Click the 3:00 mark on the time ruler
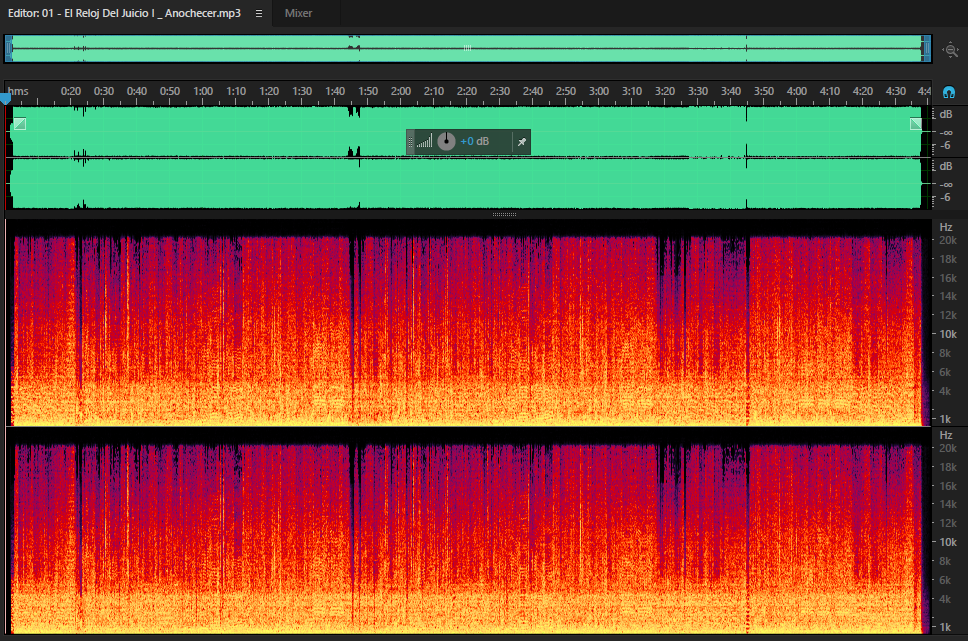The width and height of the screenshot is (968, 641). (x=599, y=91)
